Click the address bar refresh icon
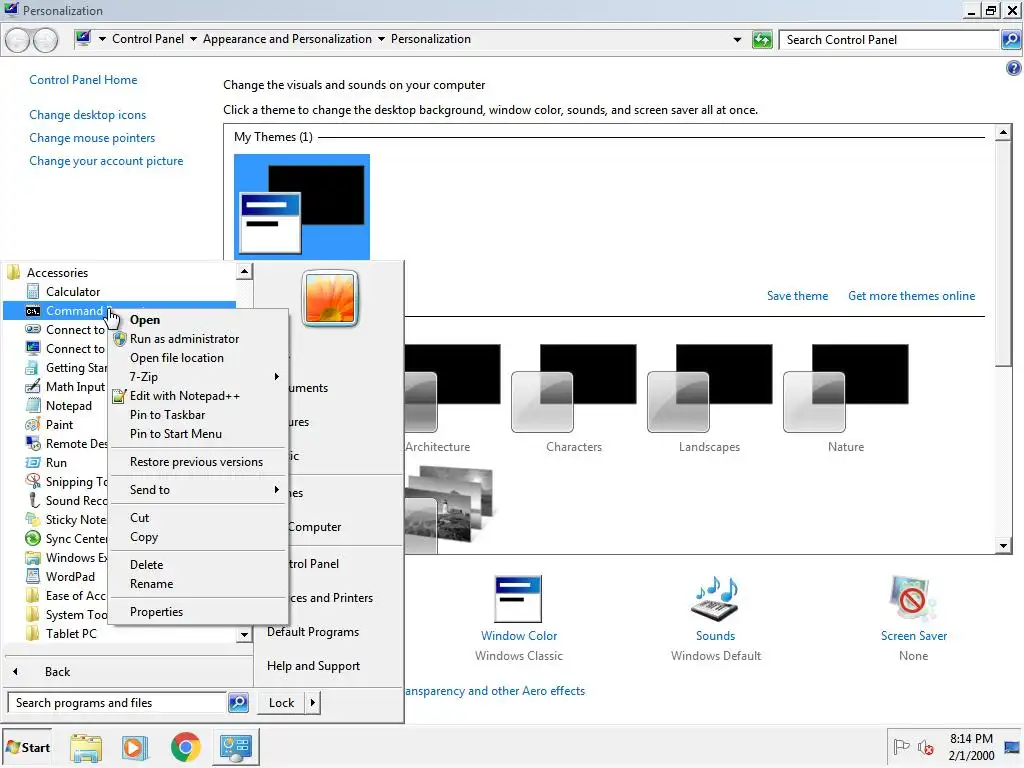 [762, 40]
